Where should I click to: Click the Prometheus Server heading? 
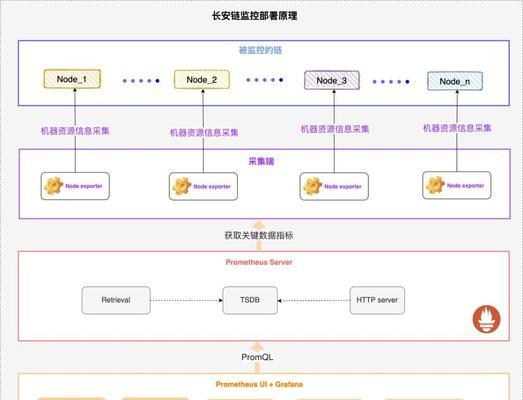[x=259, y=262]
